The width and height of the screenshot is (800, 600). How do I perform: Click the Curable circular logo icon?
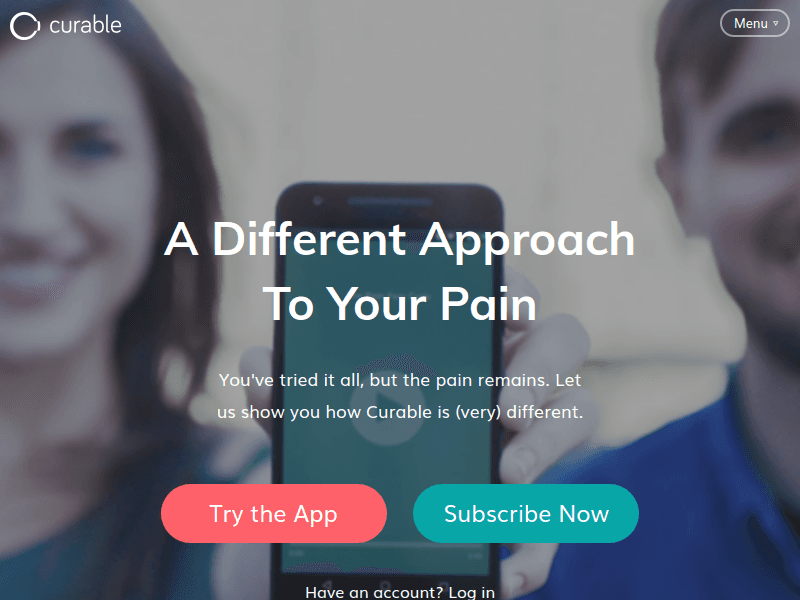pyautogui.click(x=24, y=26)
